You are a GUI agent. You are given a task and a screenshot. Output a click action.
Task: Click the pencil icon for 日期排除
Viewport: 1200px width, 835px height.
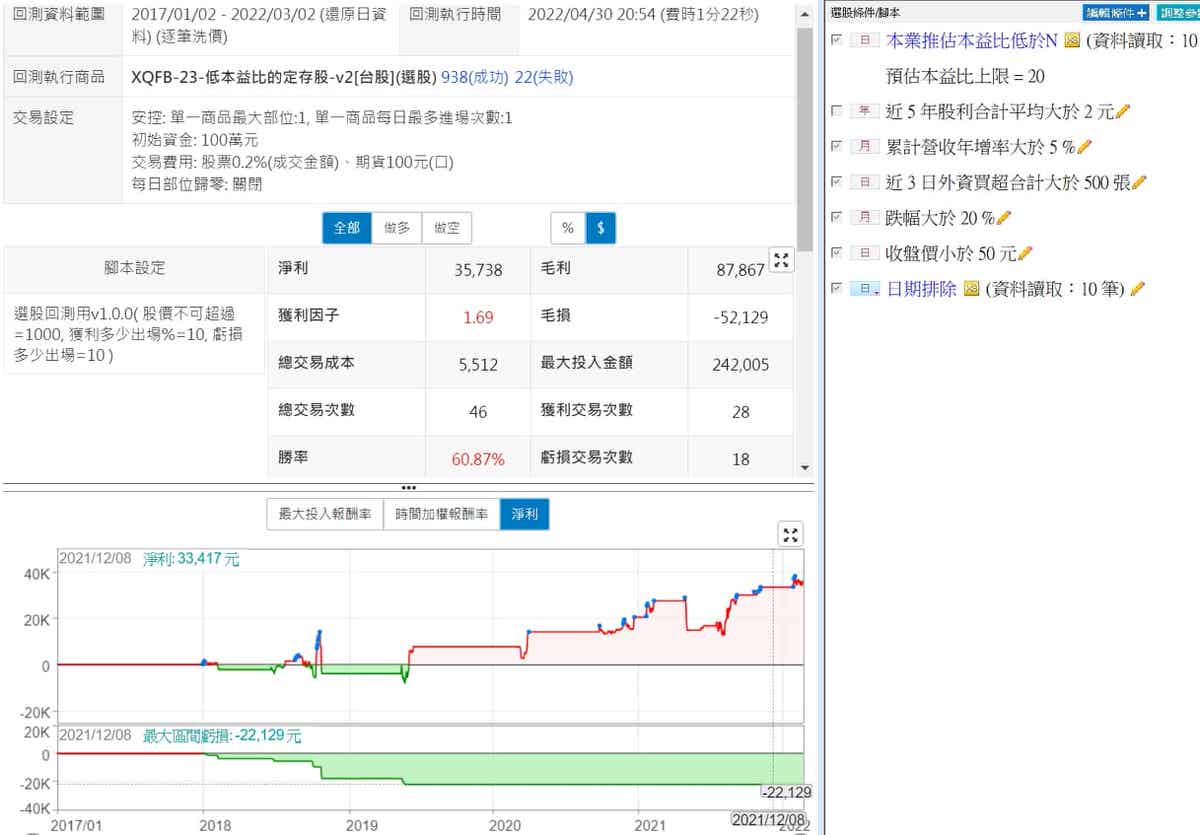pos(1137,289)
